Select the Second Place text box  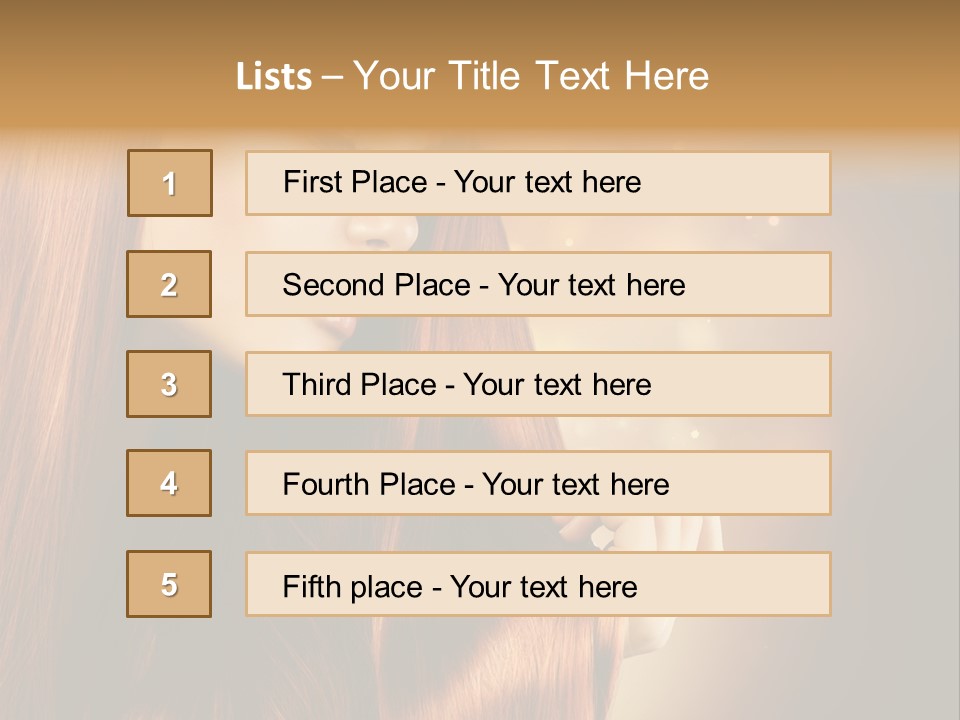pos(538,284)
